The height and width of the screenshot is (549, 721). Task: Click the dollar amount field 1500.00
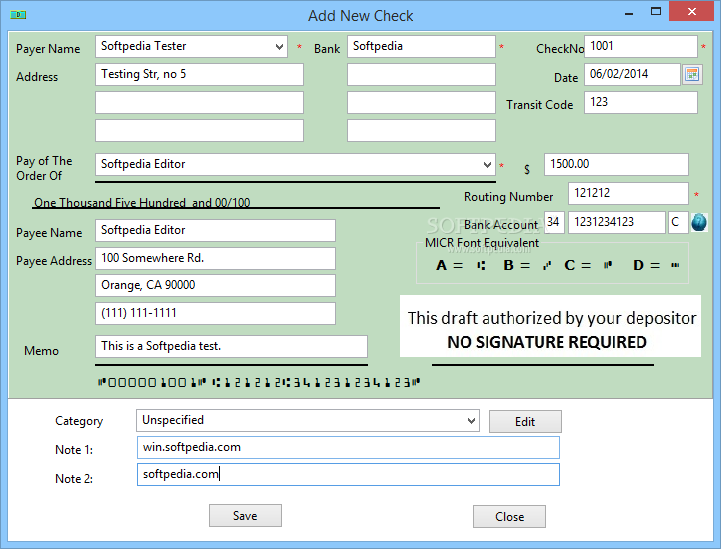tap(616, 164)
